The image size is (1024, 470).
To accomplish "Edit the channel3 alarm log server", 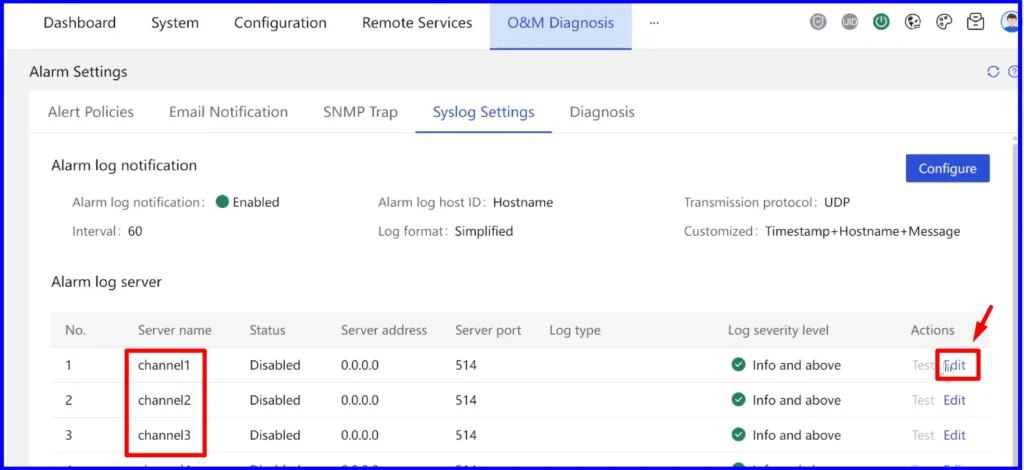I will tap(954, 435).
